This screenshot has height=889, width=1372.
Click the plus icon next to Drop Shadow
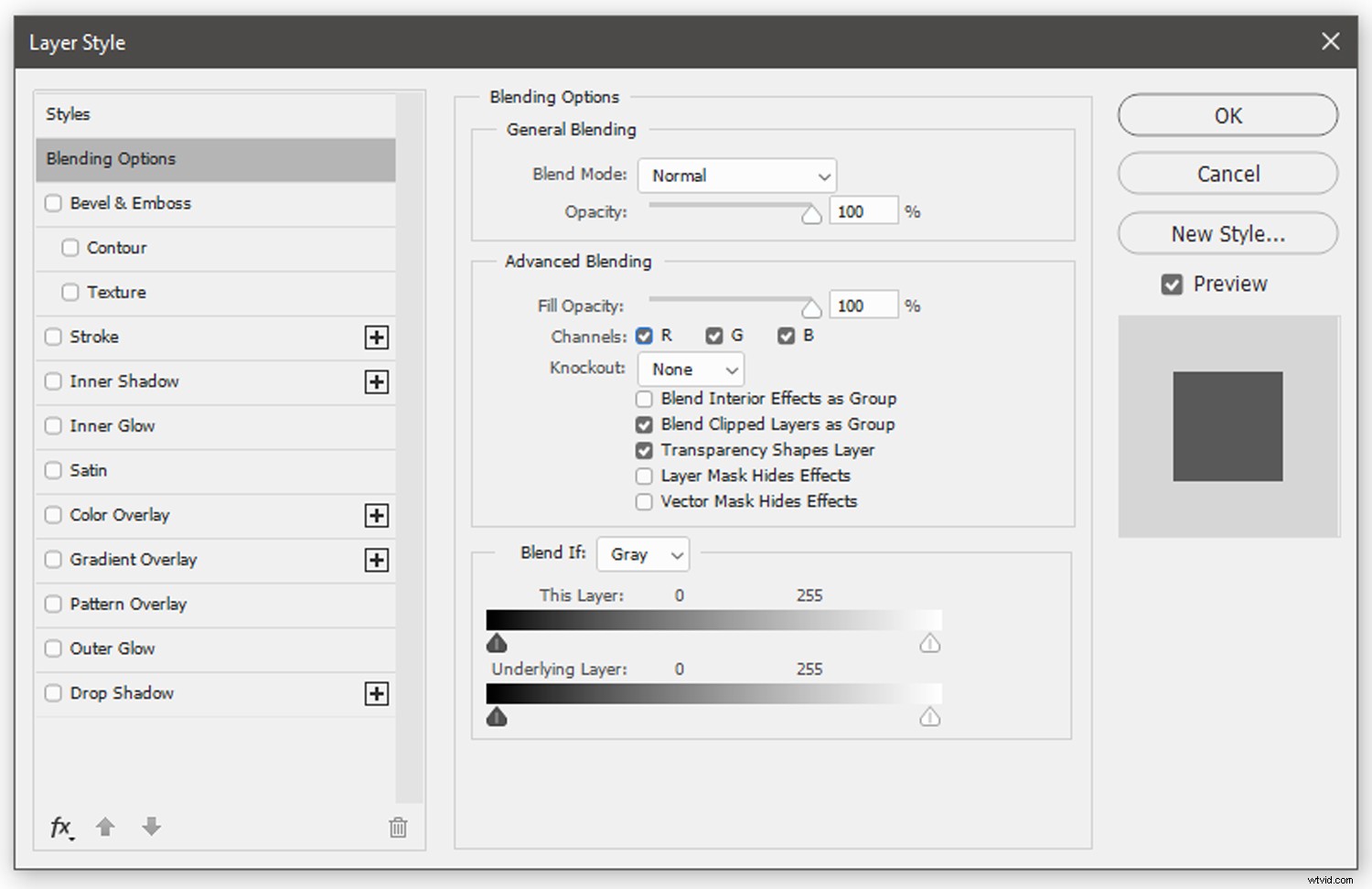[376, 694]
